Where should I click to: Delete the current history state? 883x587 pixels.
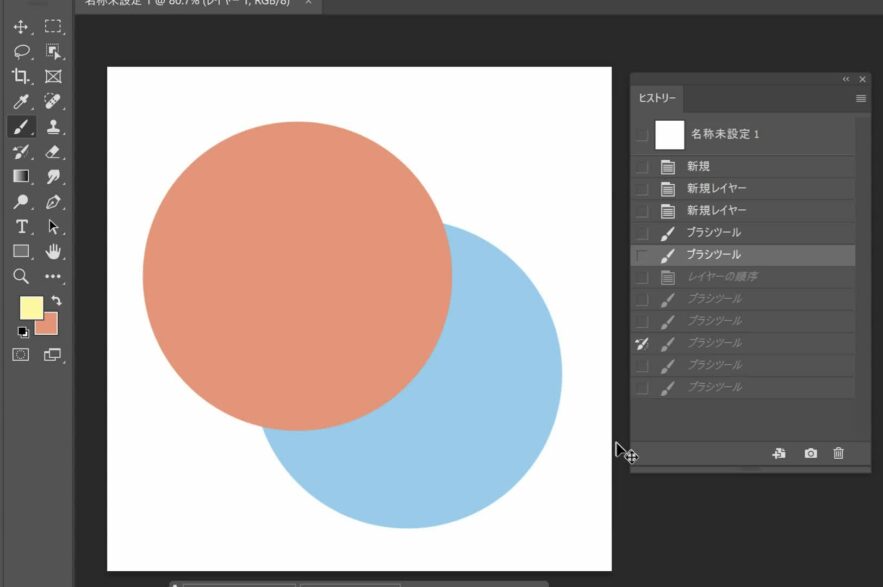[839, 453]
